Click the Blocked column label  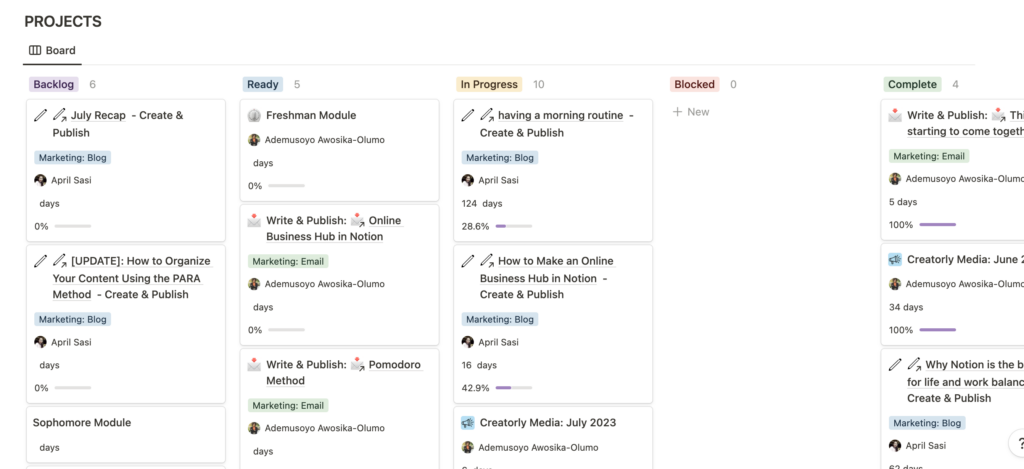694,84
